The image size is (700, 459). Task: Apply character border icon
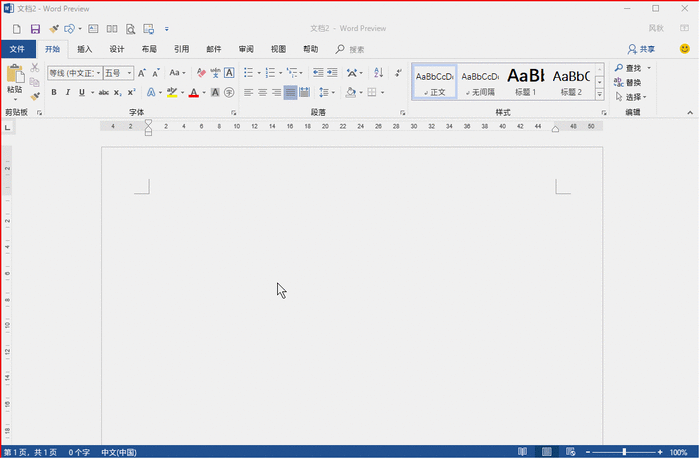pos(229,73)
